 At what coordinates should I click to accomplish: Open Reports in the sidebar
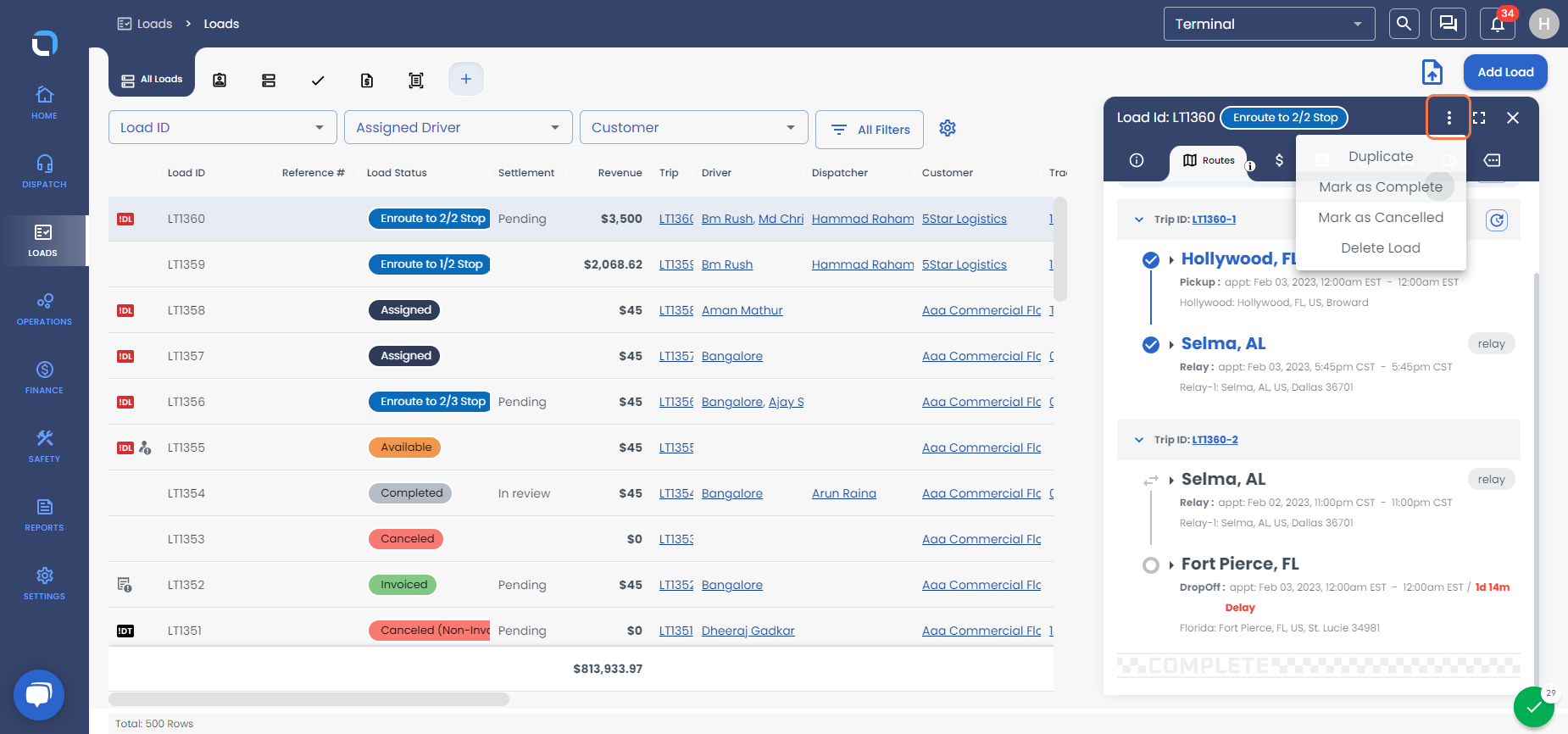pyautogui.click(x=44, y=514)
